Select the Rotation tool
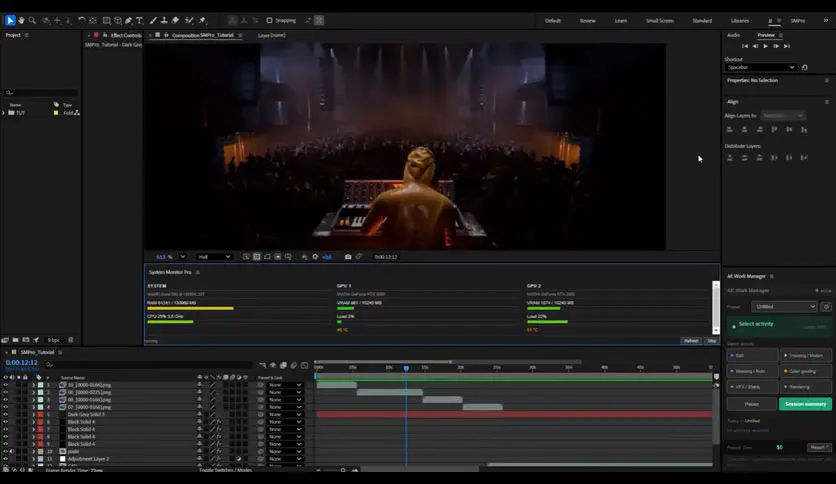The width and height of the screenshot is (836, 484). 81,20
